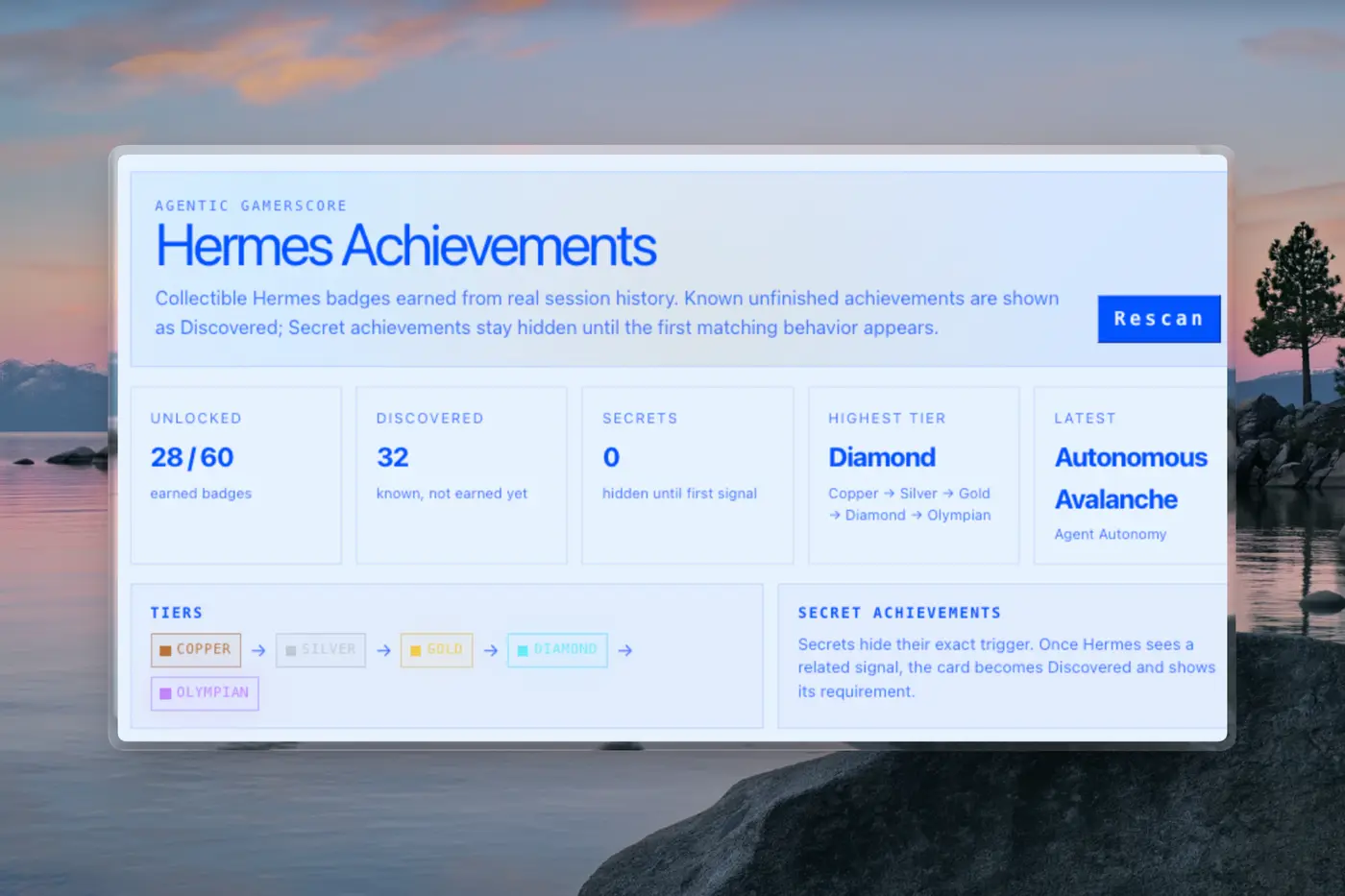Click the arrow between Copper and Silver

[258, 651]
